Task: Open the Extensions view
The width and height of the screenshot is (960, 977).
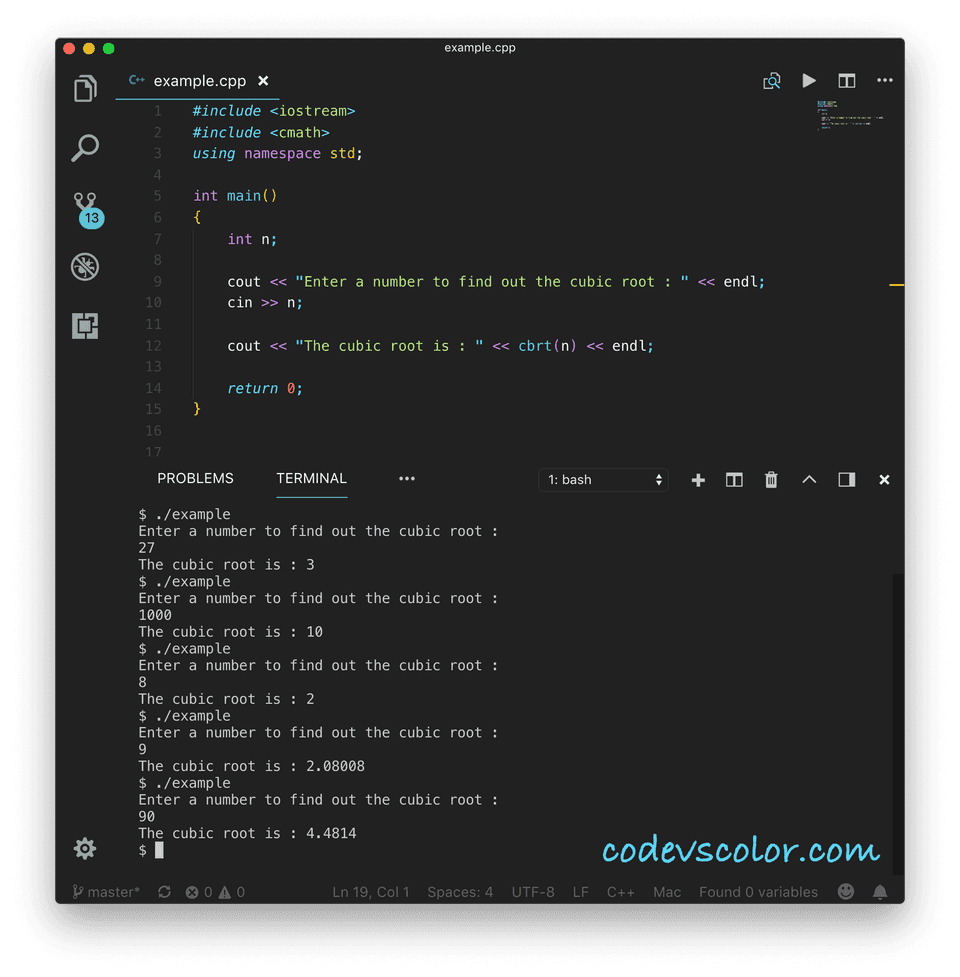Action: [x=85, y=326]
